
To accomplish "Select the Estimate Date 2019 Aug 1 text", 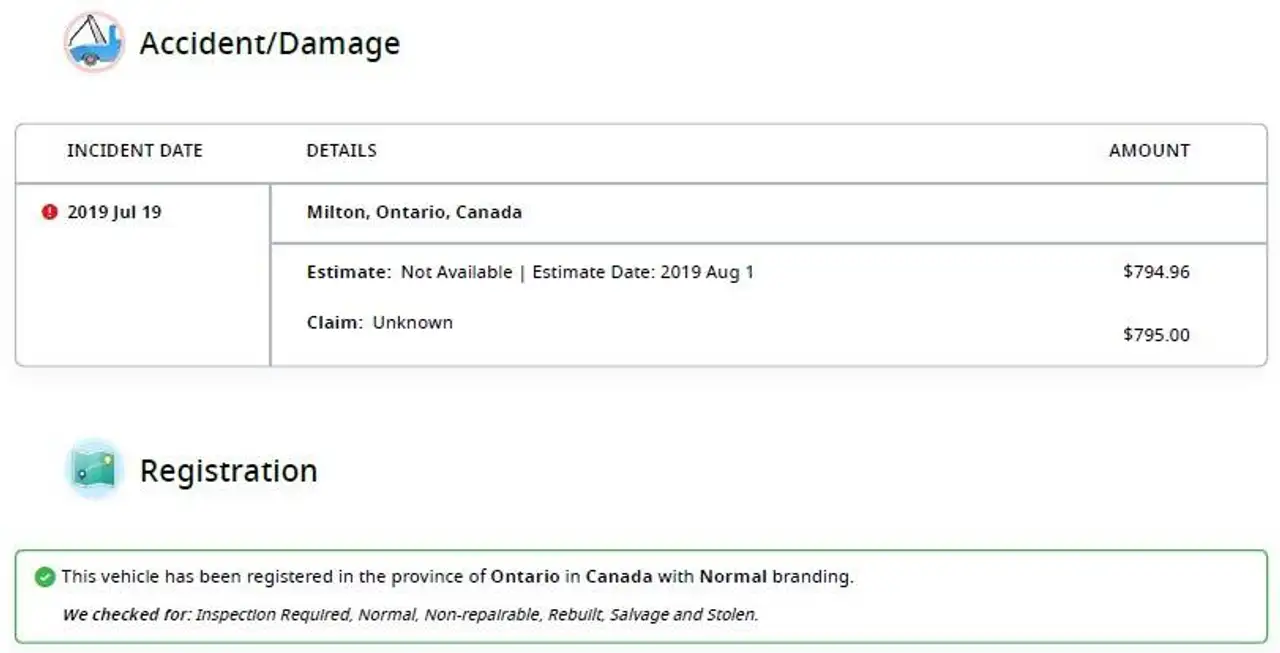I will point(643,272).
